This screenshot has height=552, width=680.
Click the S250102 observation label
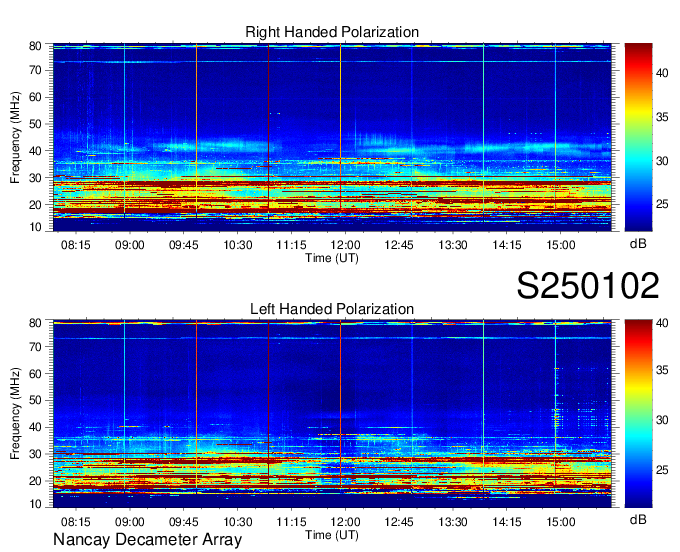[x=588, y=286]
